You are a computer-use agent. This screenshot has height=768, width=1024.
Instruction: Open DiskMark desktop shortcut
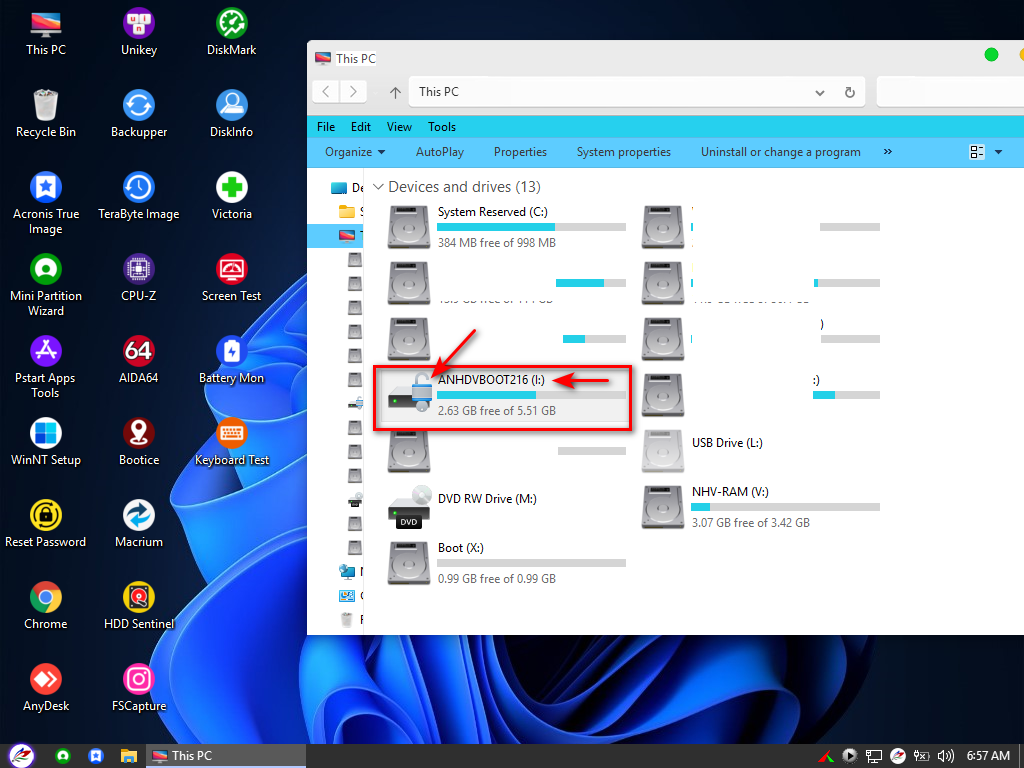point(231,33)
